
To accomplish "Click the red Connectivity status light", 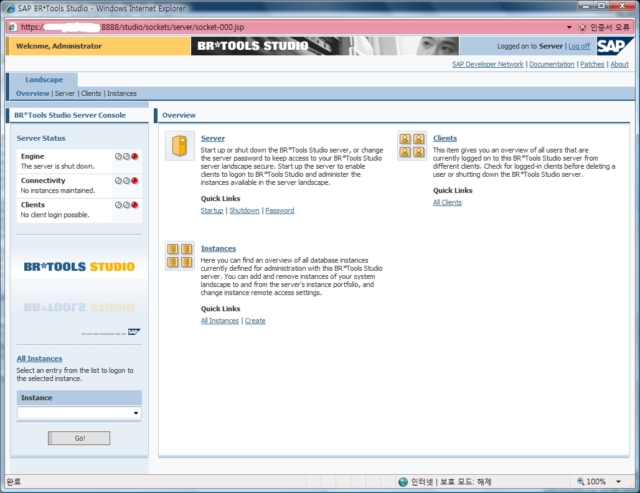I will coord(135,181).
